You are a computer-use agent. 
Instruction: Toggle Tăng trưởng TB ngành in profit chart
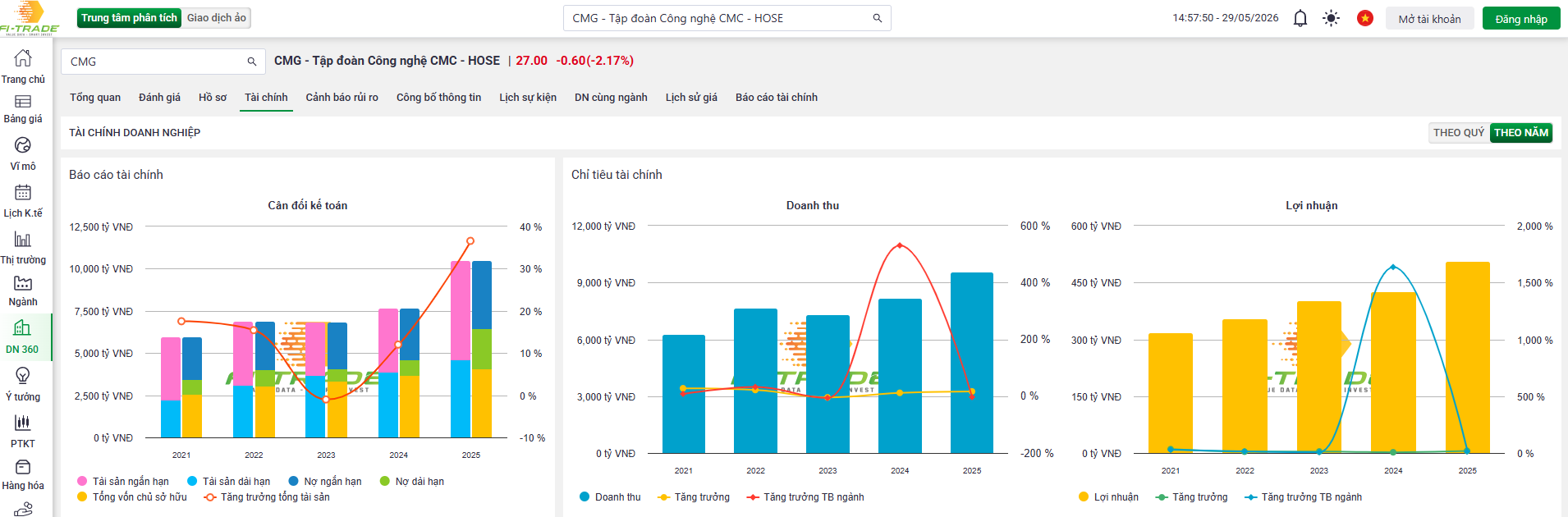1303,497
